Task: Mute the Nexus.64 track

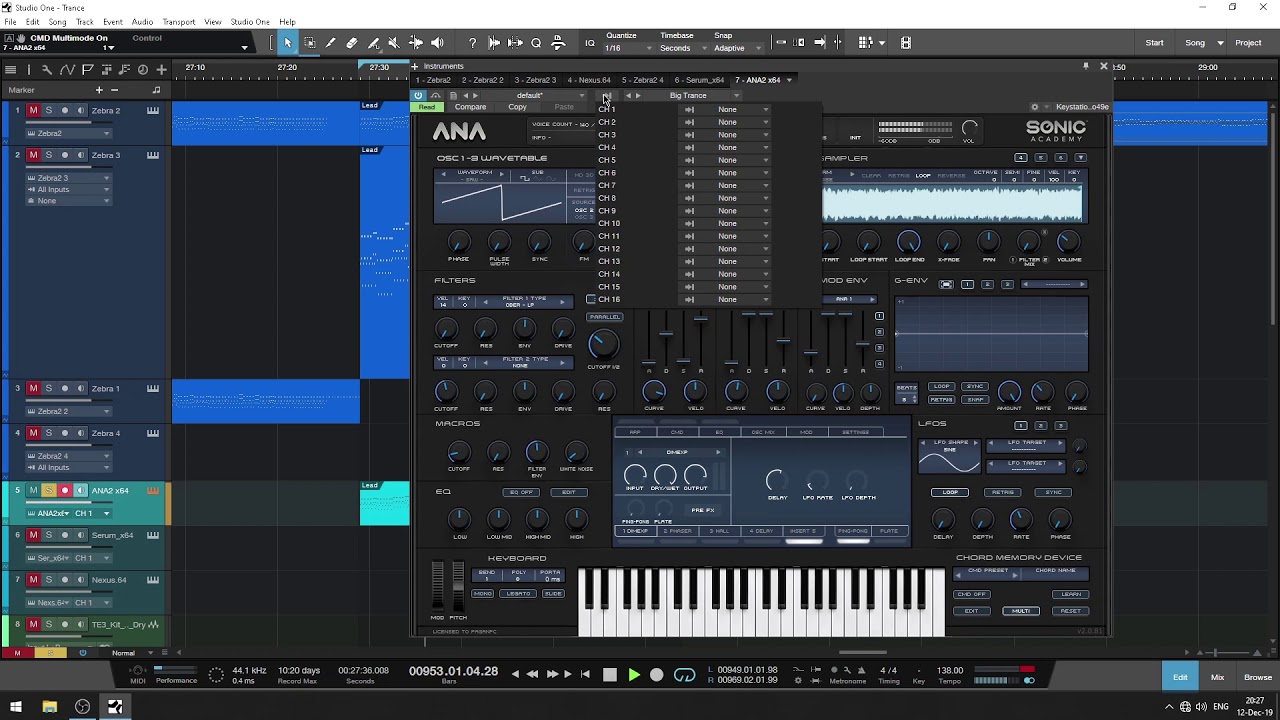Action: pyautogui.click(x=33, y=580)
